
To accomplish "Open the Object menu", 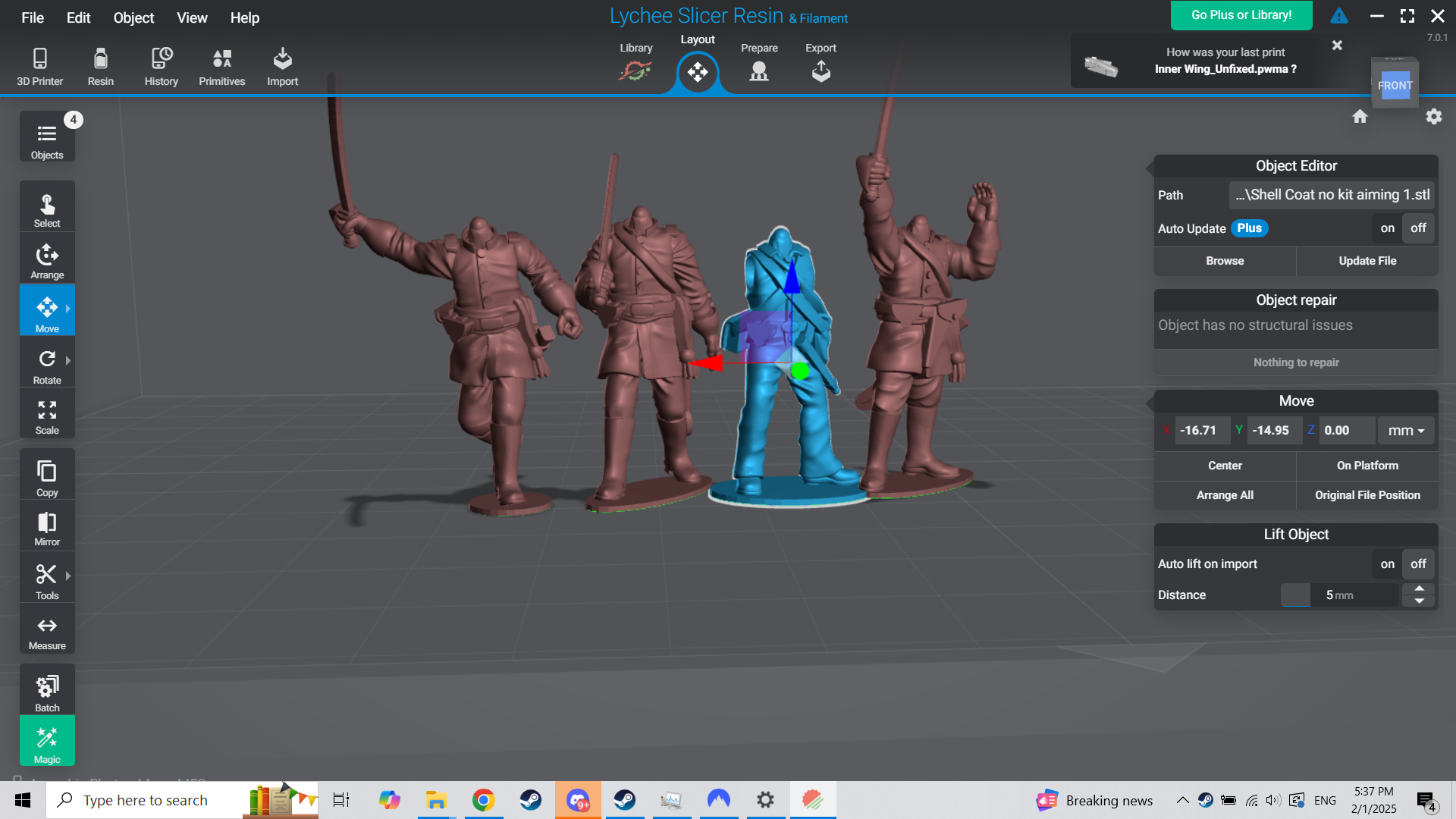I will (x=133, y=17).
